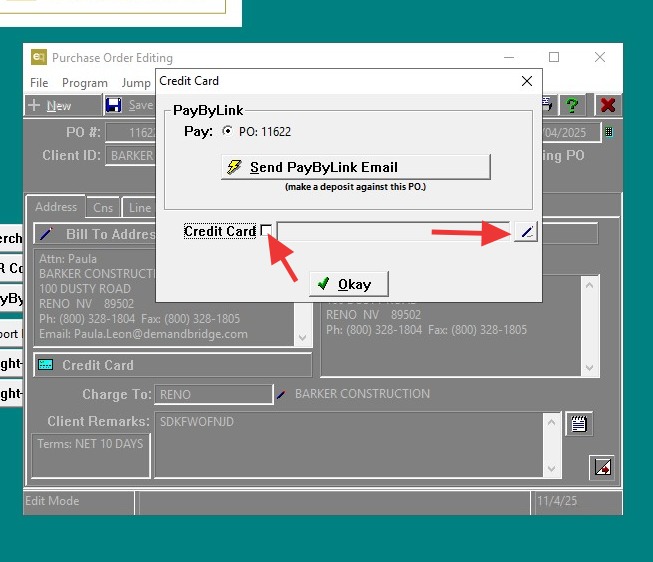This screenshot has height=562, width=653.
Task: Close the Credit Card dialog
Action: coord(527,81)
